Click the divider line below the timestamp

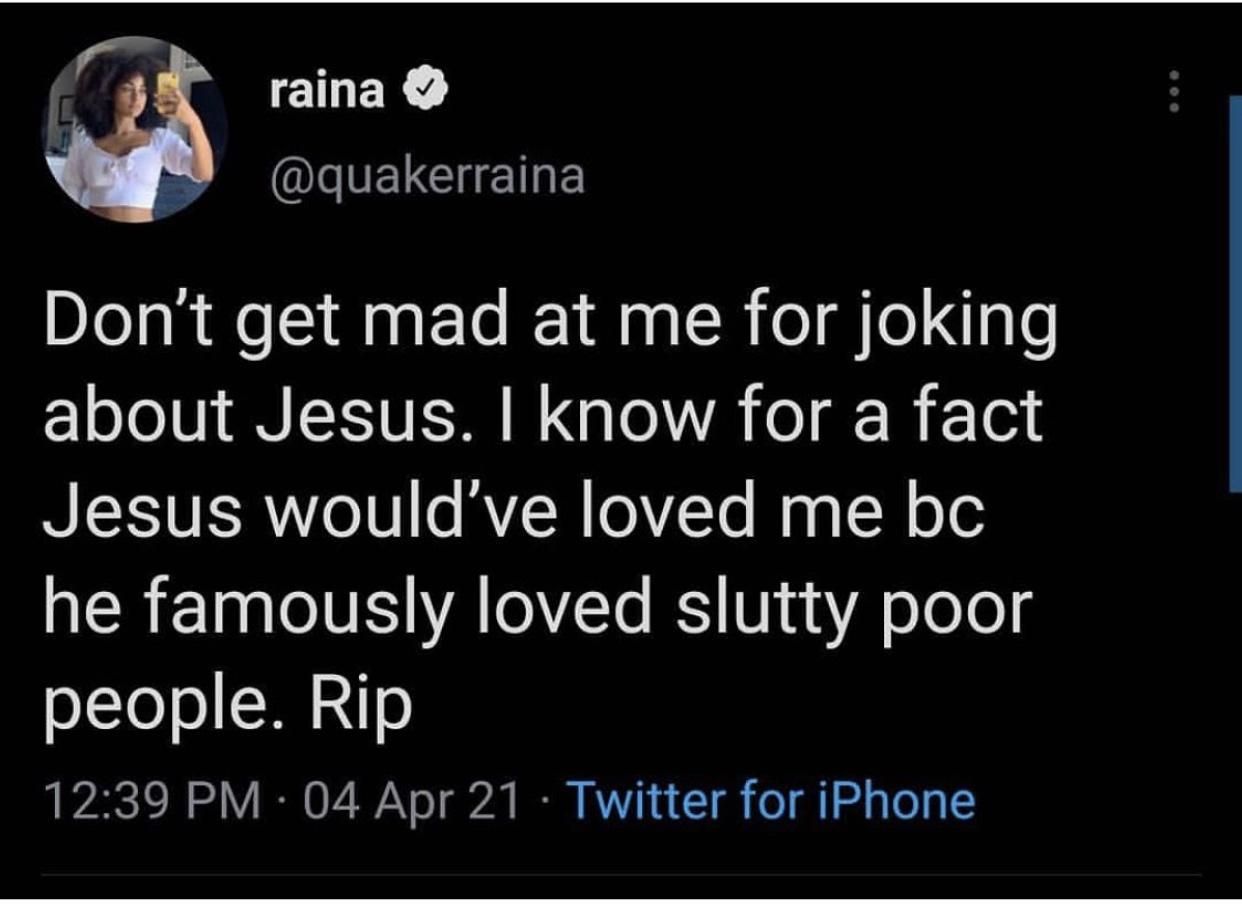coord(620,876)
